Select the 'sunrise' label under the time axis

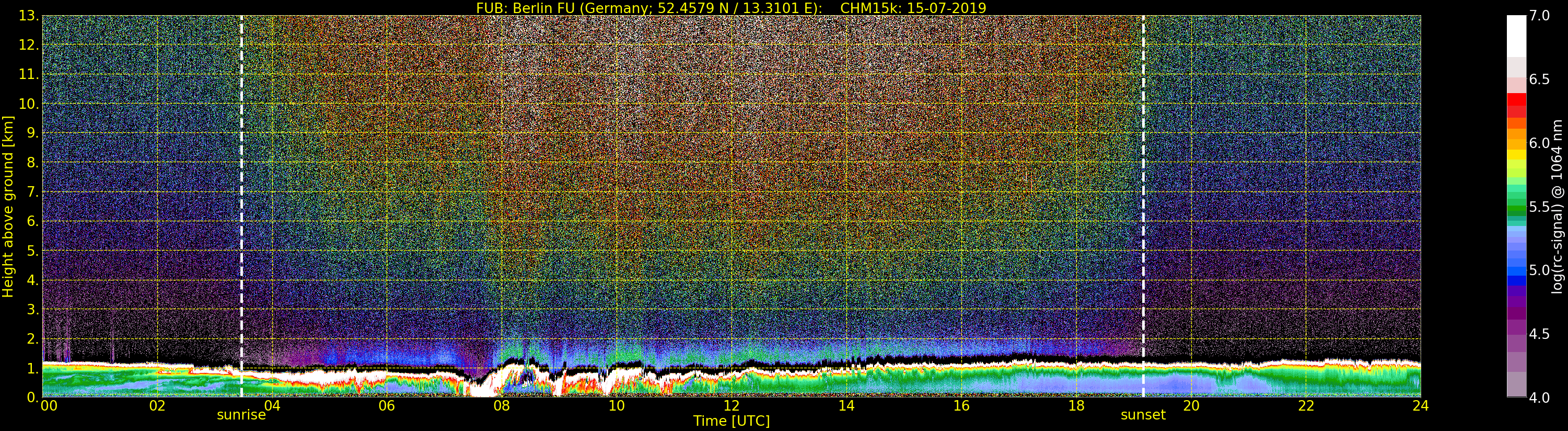pyautogui.click(x=241, y=415)
